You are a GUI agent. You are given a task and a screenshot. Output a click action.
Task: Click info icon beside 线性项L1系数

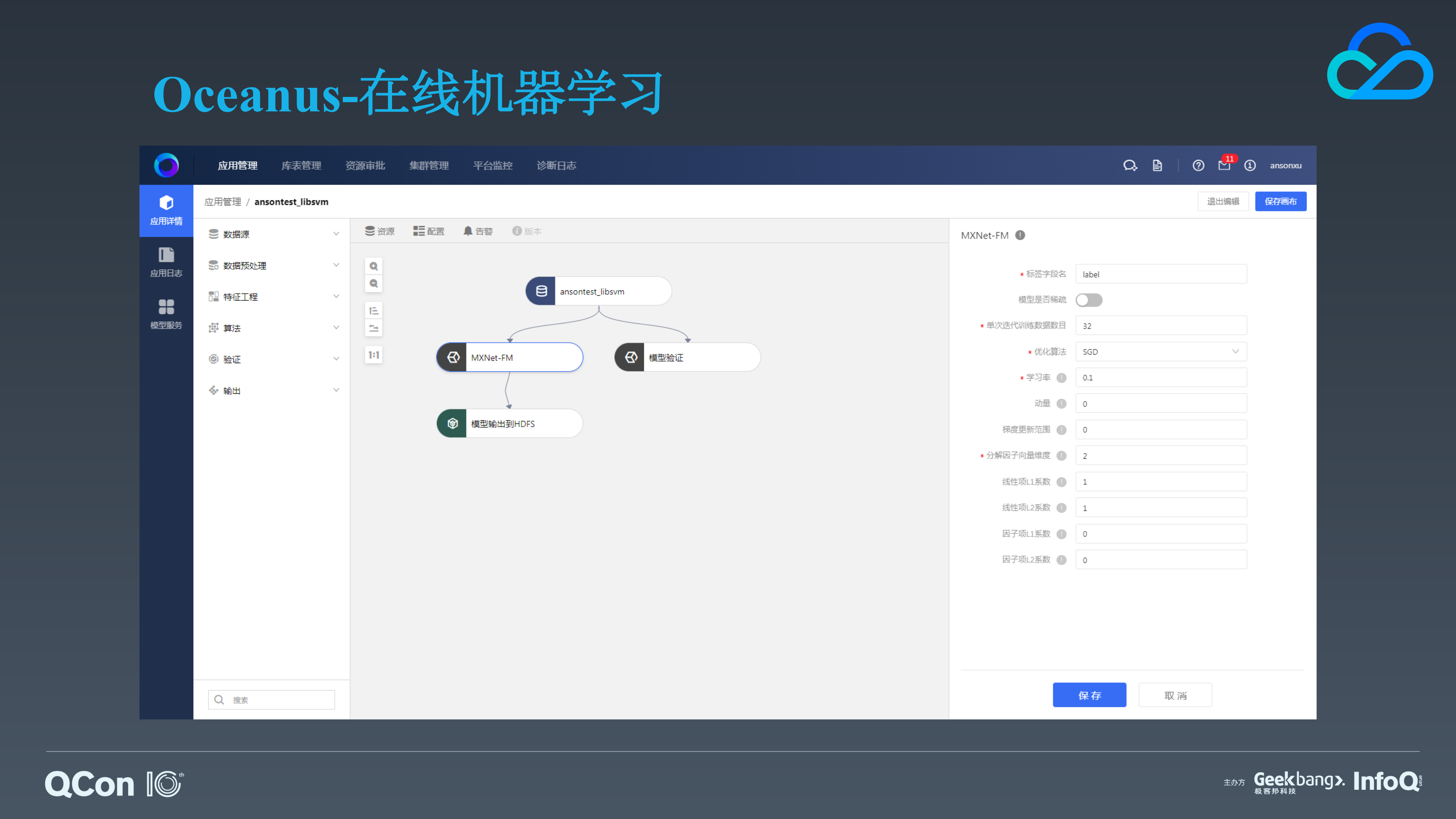coord(1061,482)
